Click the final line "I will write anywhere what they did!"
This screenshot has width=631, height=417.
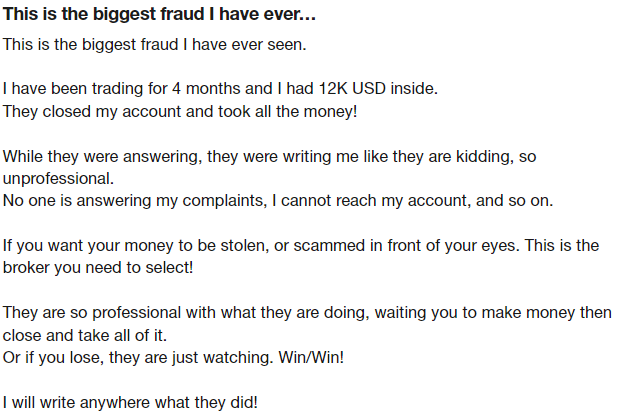129,402
